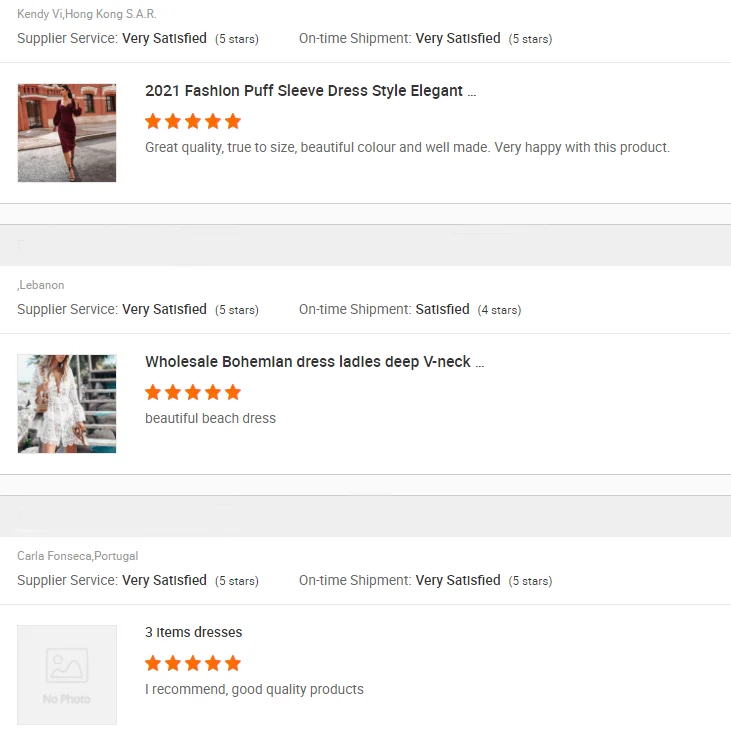Click Carla Fonseca's On-time Shipment Very Satisfied rating
731x739 pixels.
[x=458, y=580]
